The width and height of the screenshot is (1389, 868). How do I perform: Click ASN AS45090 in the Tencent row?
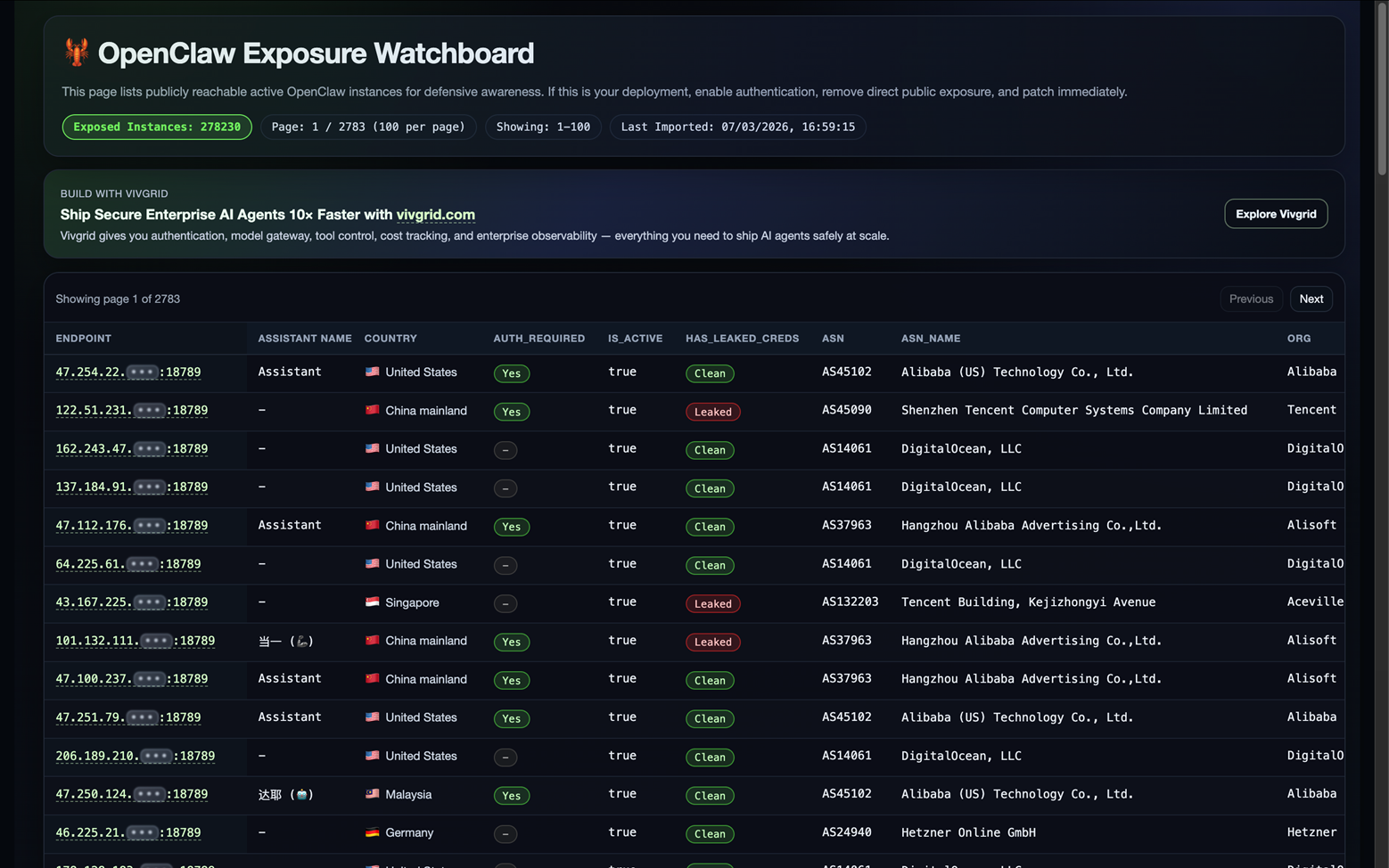[x=847, y=410]
